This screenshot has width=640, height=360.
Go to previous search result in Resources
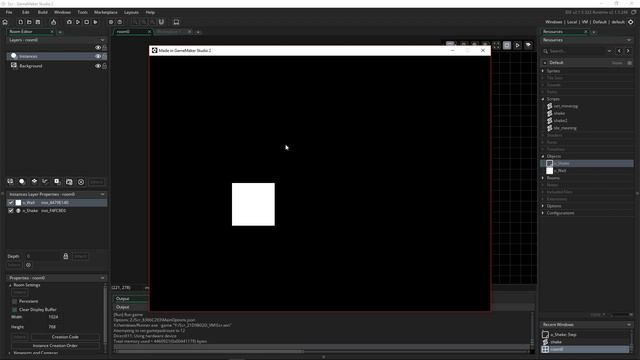[x=619, y=51]
